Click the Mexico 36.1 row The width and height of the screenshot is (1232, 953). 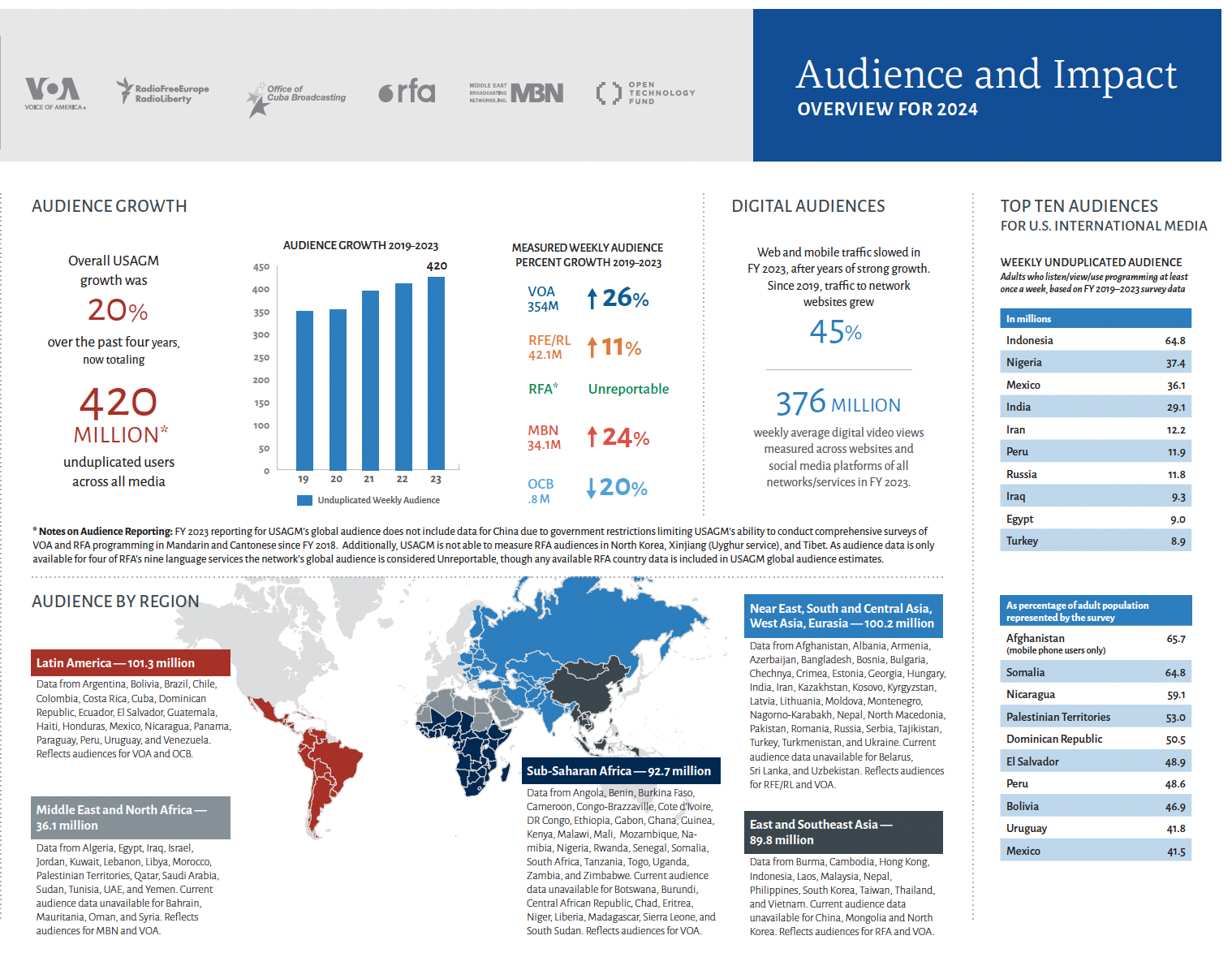pos(1096,385)
